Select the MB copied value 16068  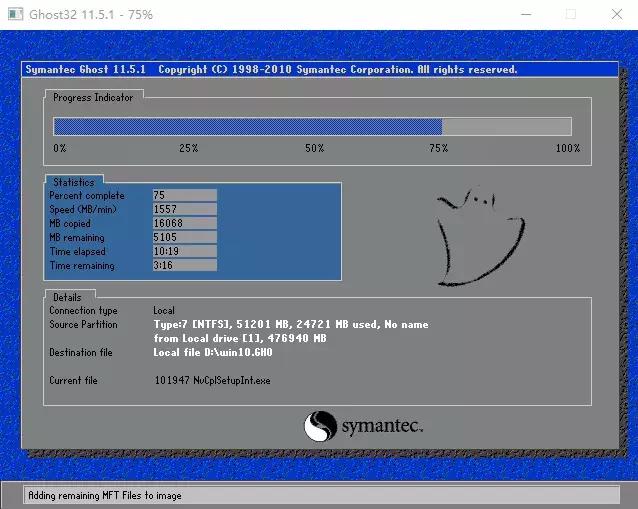pos(185,223)
